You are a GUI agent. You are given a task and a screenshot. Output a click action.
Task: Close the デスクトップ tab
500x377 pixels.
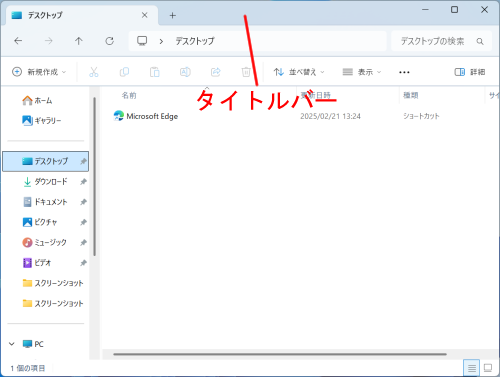click(145, 15)
